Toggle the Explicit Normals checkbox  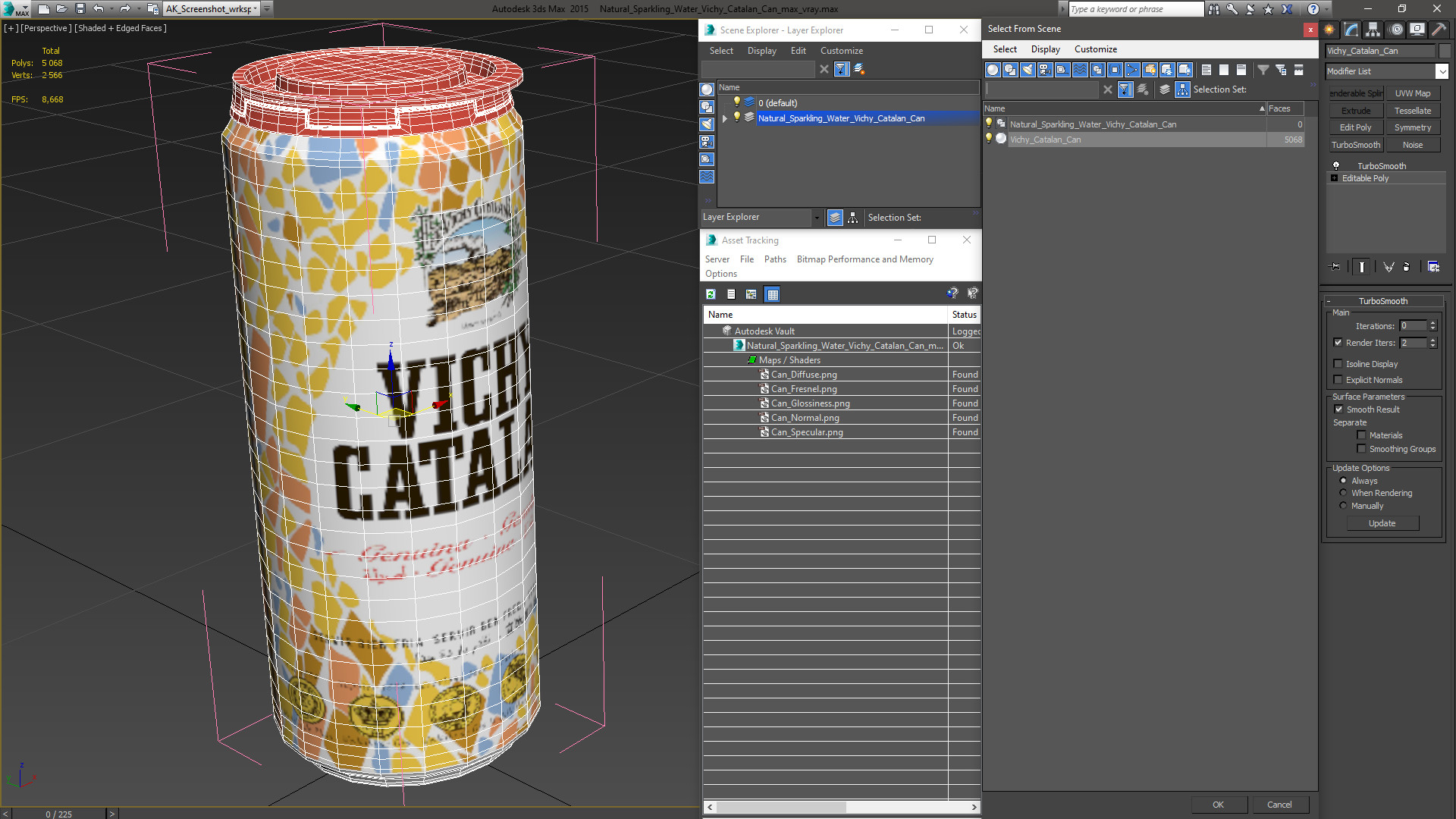(x=1338, y=380)
